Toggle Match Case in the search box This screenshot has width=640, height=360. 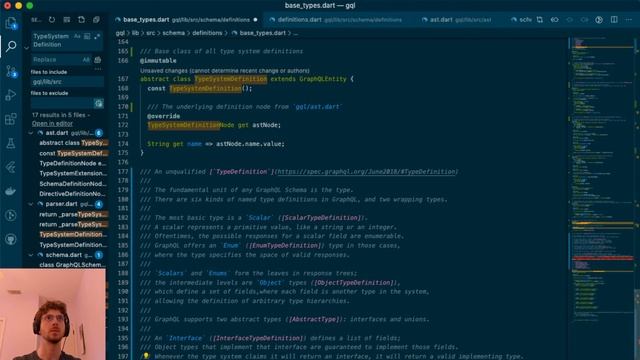tap(77, 36)
